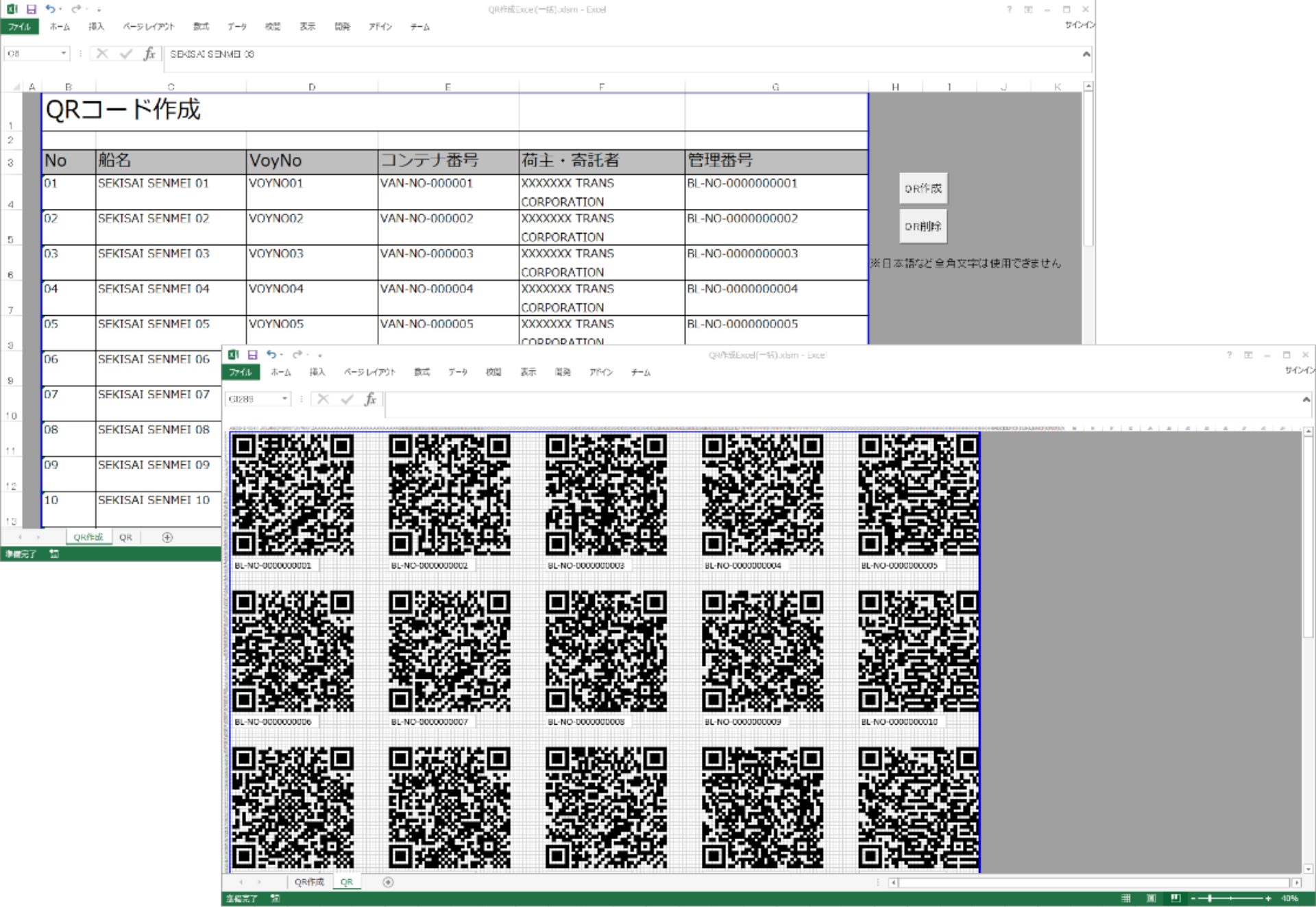Image resolution: width=1316 pixels, height=907 pixels.
Task: Select label BL-NO-0000000007 under QR code
Action: (430, 721)
